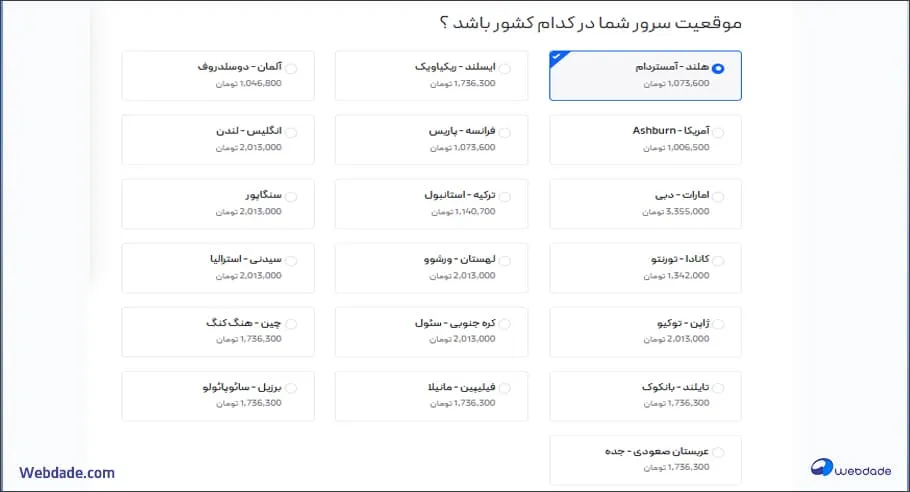Click the 2,013,000 price under Poland - Warsaw

click(463, 276)
